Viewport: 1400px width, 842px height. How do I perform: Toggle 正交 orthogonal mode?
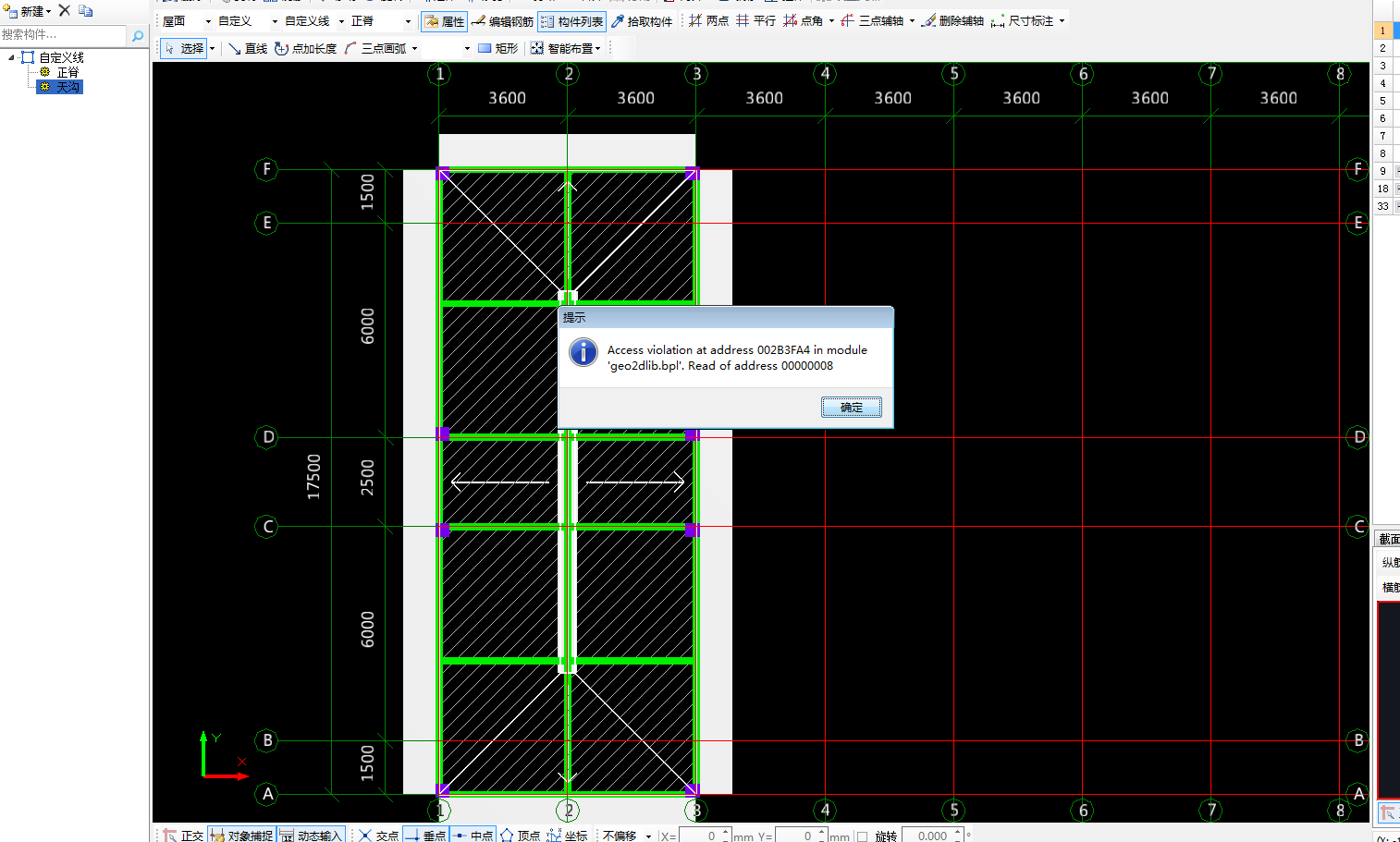pyautogui.click(x=183, y=835)
